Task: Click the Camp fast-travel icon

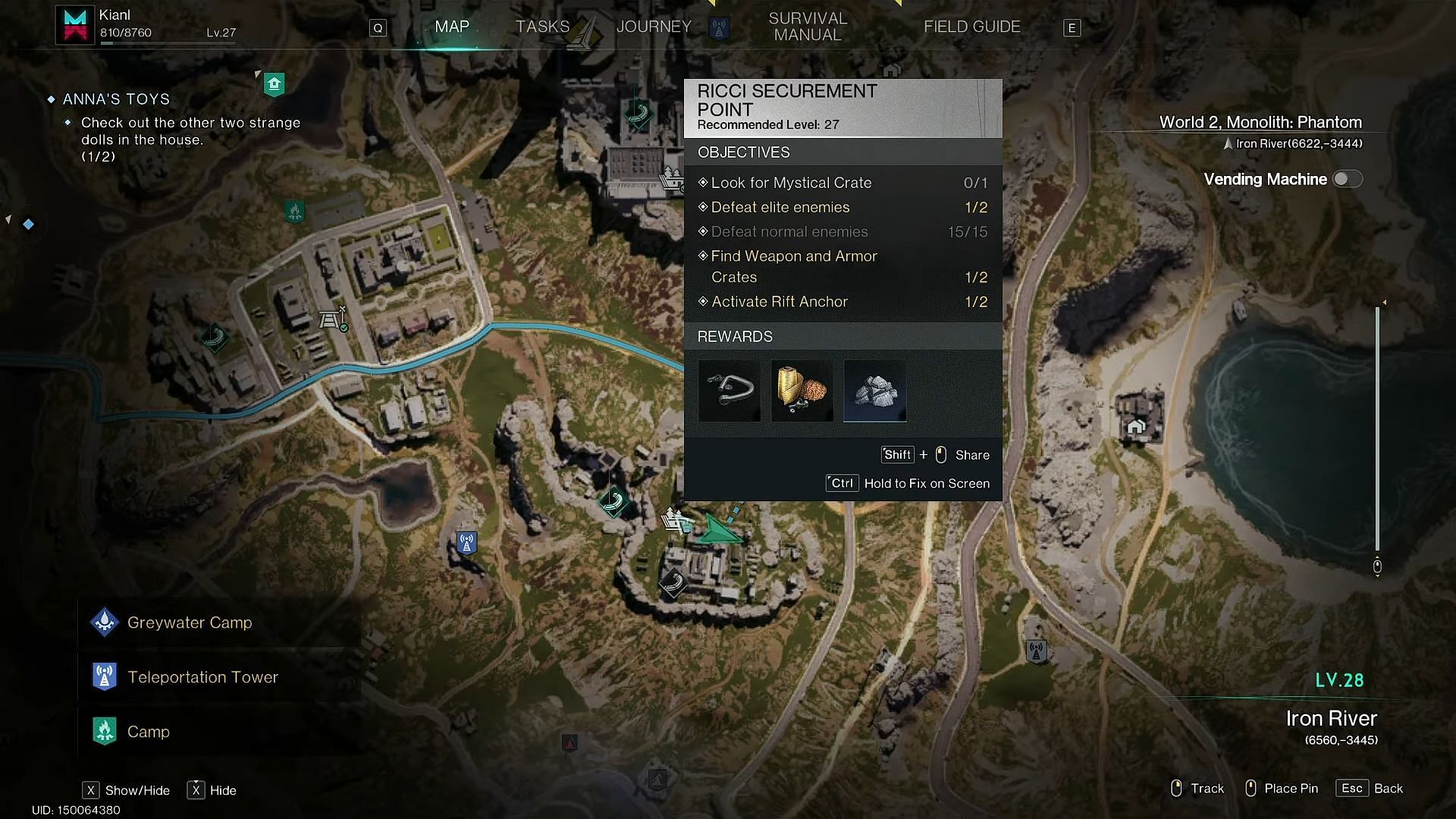Action: pos(106,731)
